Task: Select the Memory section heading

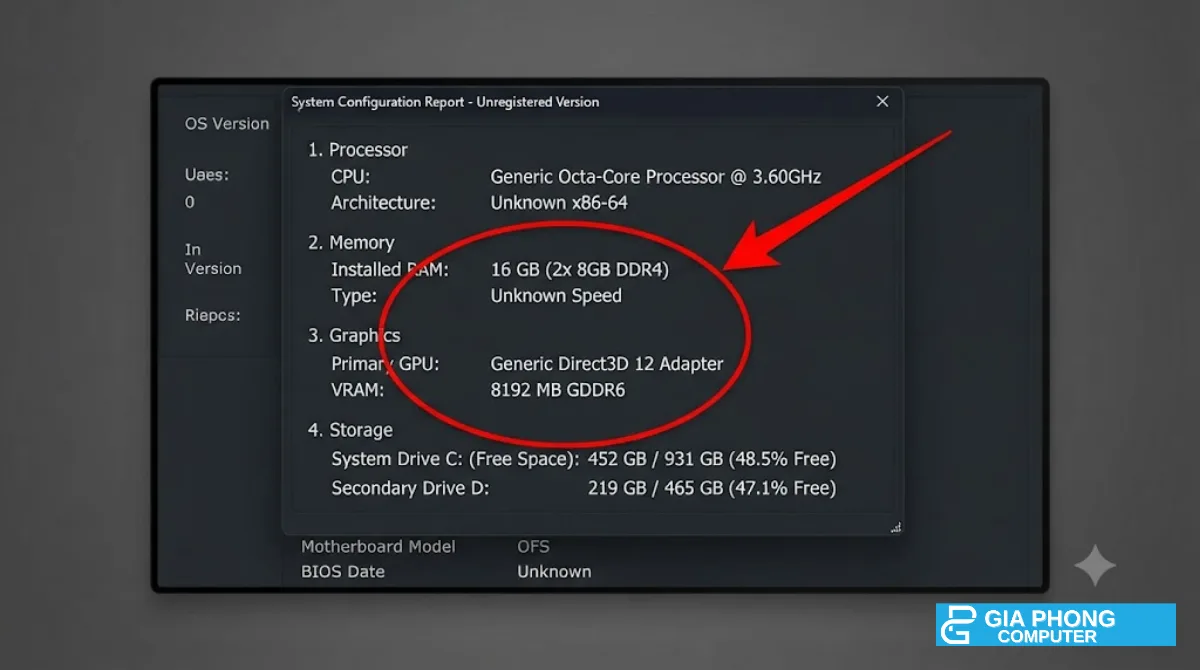Action: click(x=350, y=243)
